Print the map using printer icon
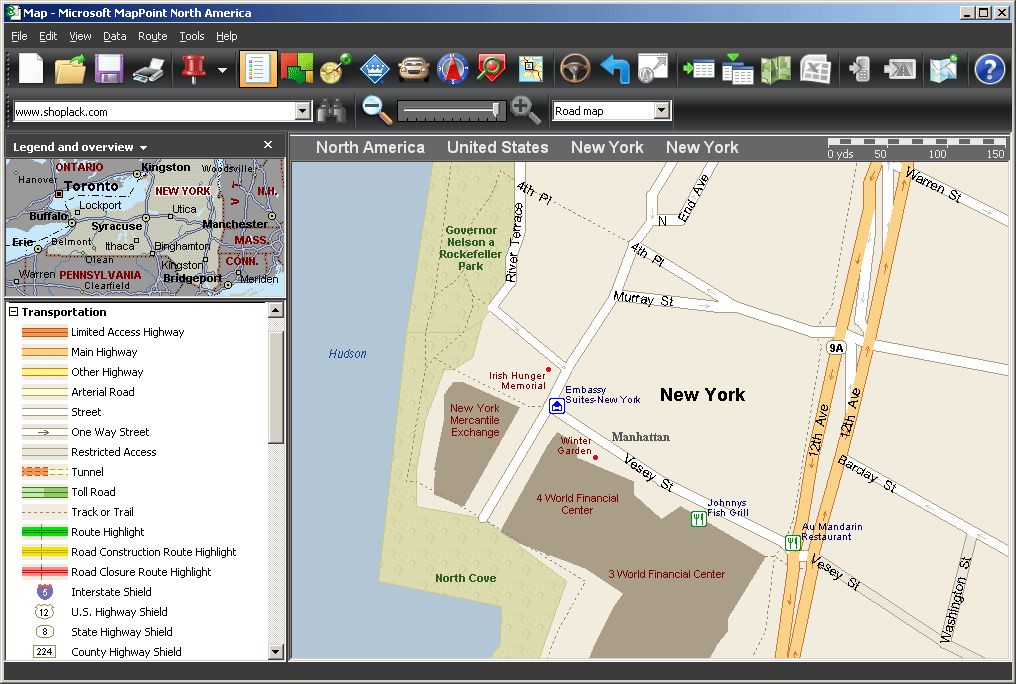1016x684 pixels. [x=148, y=69]
